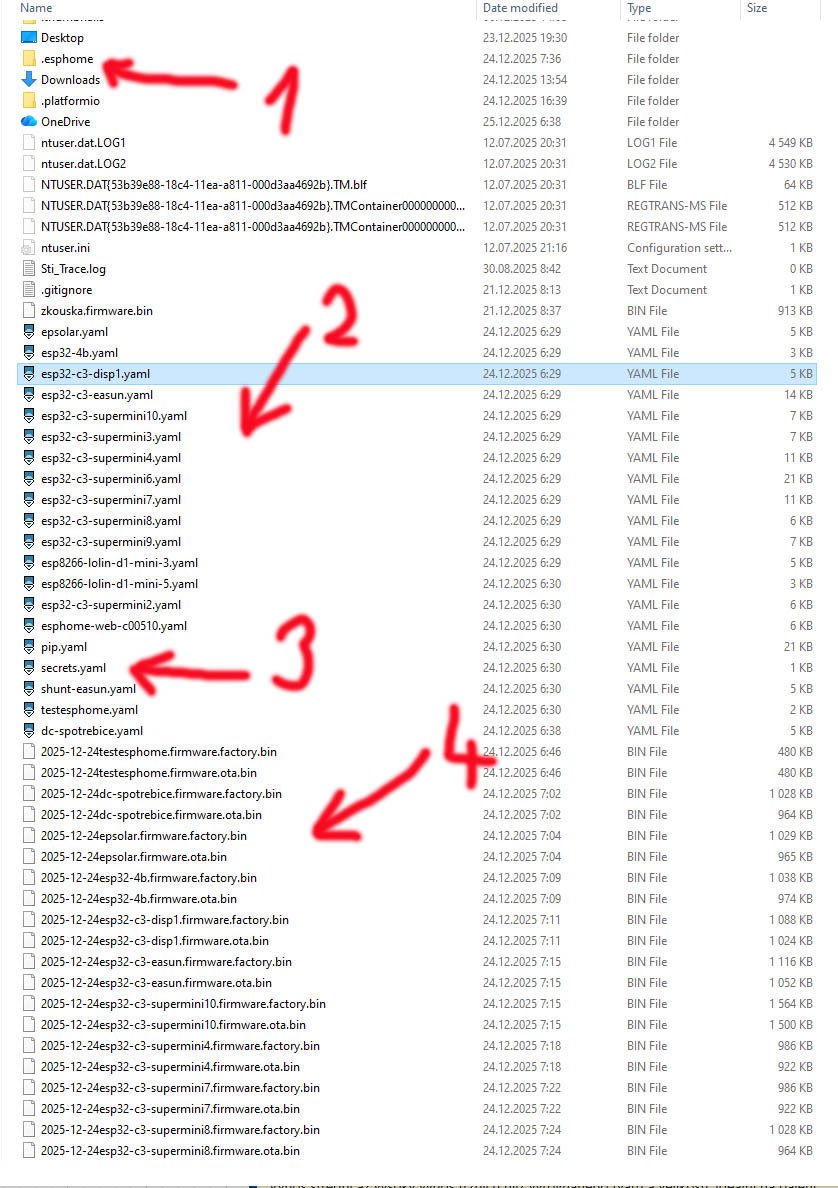Click the epsolar.yaml file icon
This screenshot has width=838, height=1188.
tap(29, 332)
